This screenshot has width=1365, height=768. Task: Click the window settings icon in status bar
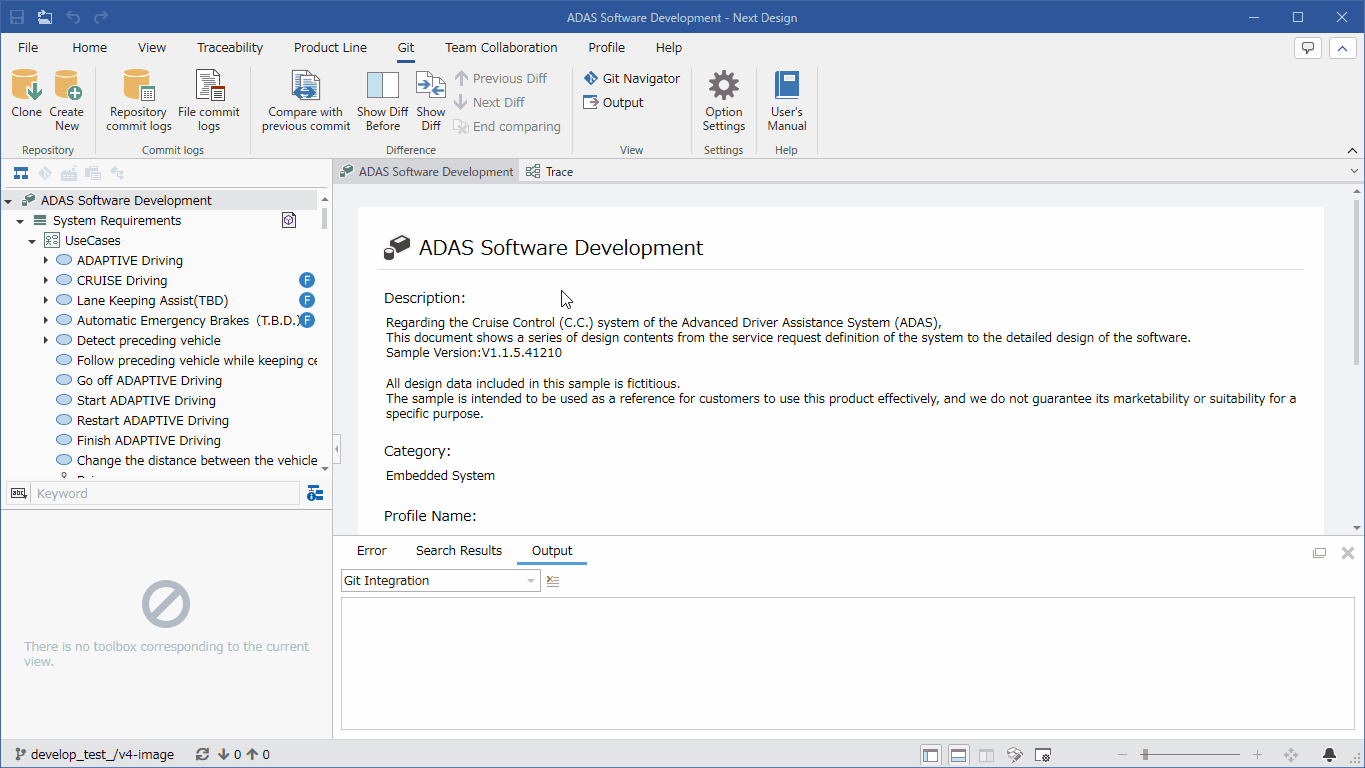1043,755
